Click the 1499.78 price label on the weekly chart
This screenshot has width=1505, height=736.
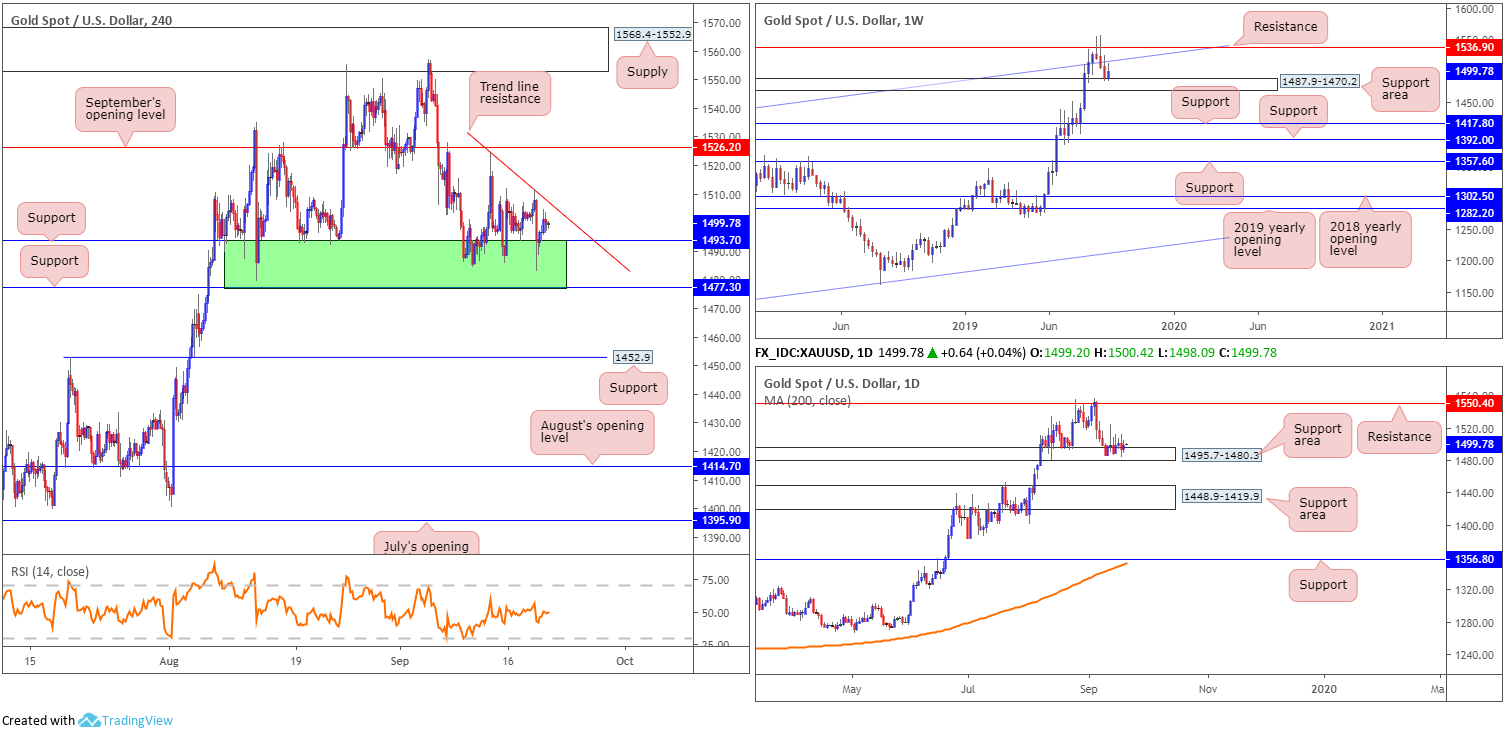1475,71
